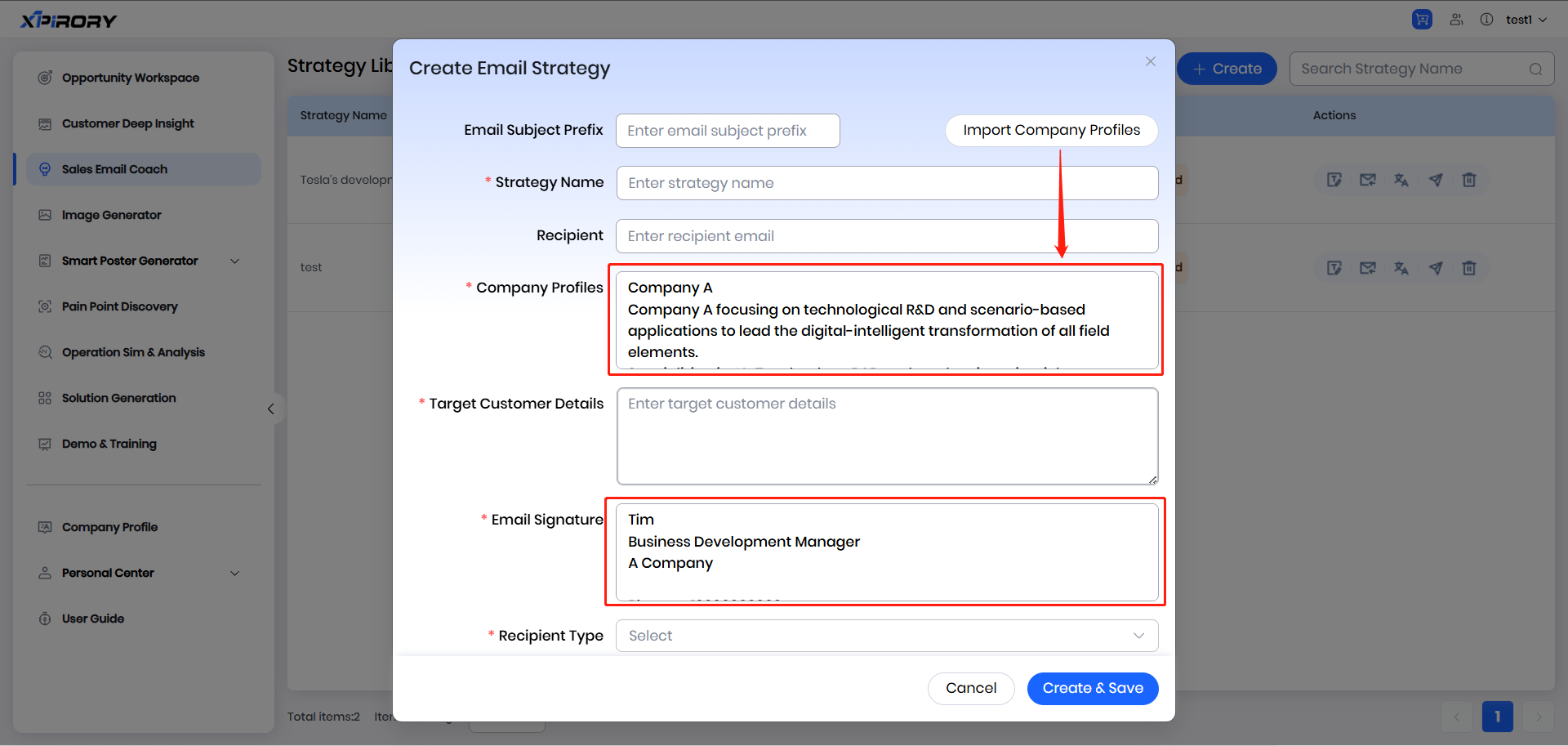
Task: Click the mail icon in test row
Action: pyautogui.click(x=1368, y=268)
